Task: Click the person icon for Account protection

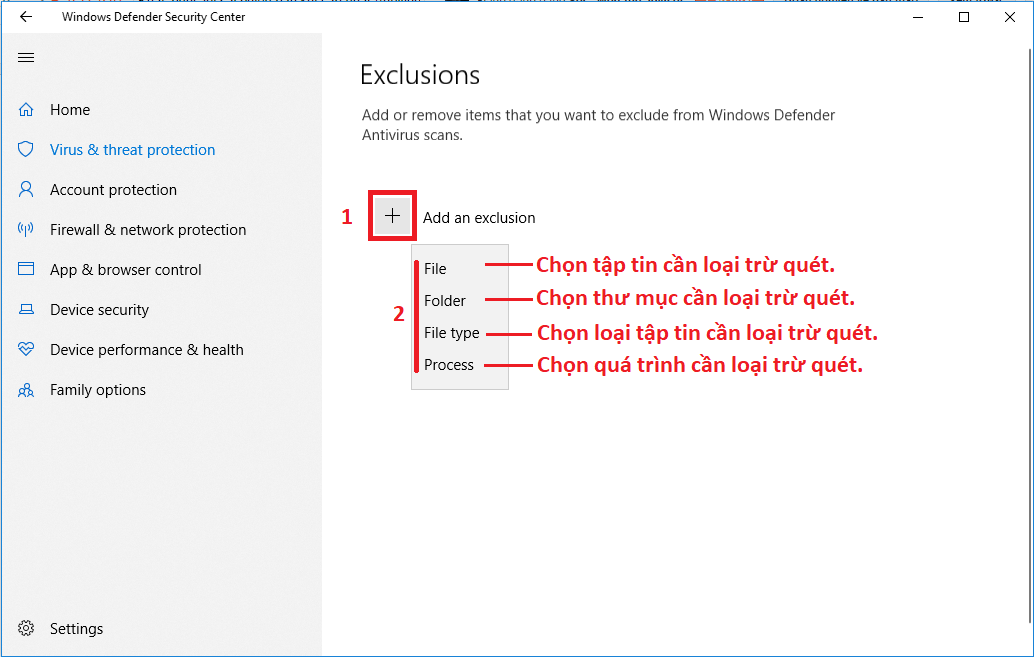Action: click(x=26, y=189)
